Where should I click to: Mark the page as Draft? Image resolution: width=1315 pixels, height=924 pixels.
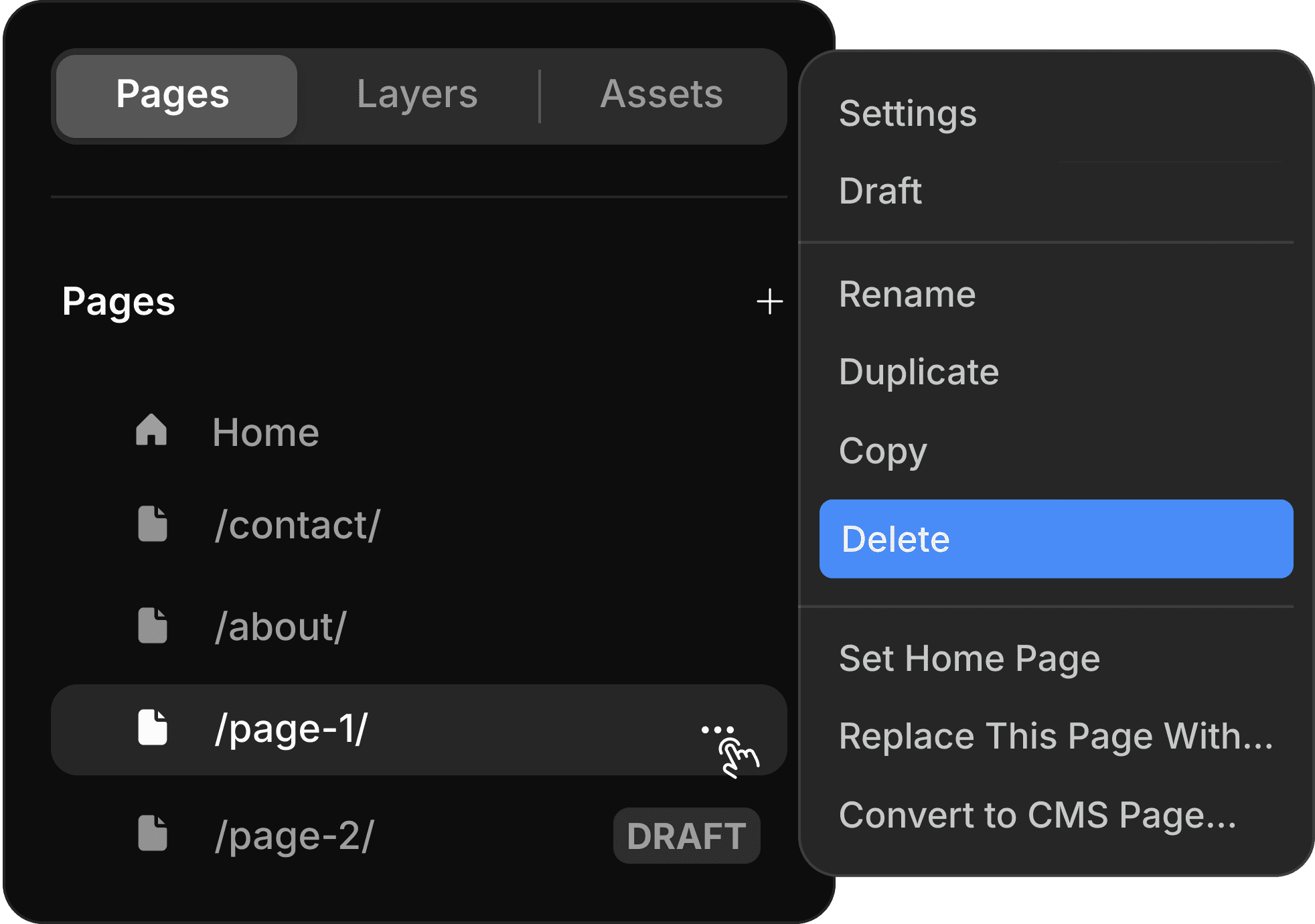pos(880,191)
